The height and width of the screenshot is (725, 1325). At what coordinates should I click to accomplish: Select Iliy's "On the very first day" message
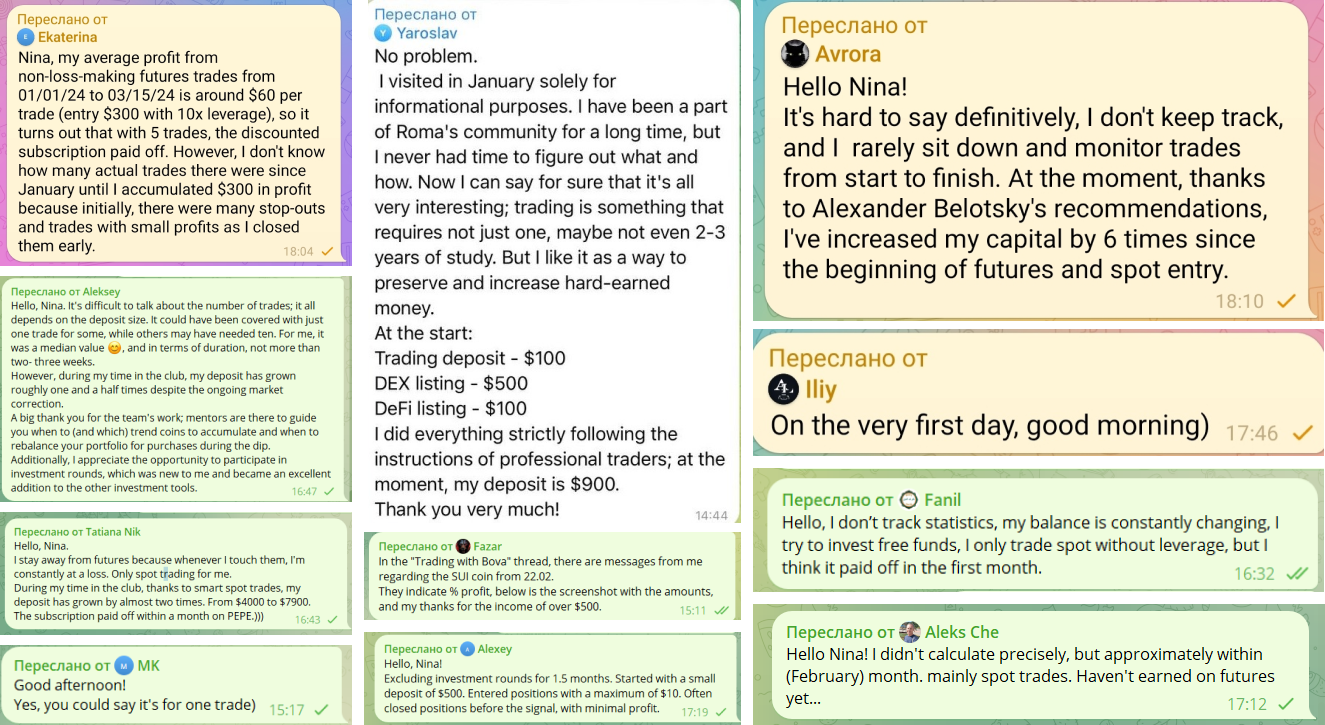tap(990, 425)
